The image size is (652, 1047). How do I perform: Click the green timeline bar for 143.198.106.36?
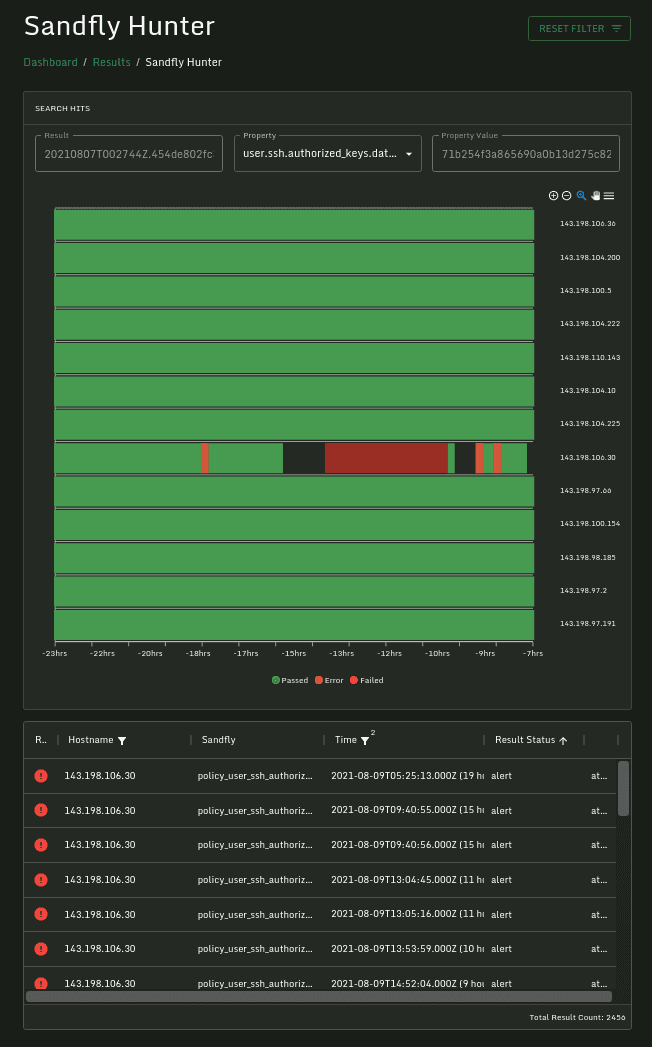click(x=294, y=225)
